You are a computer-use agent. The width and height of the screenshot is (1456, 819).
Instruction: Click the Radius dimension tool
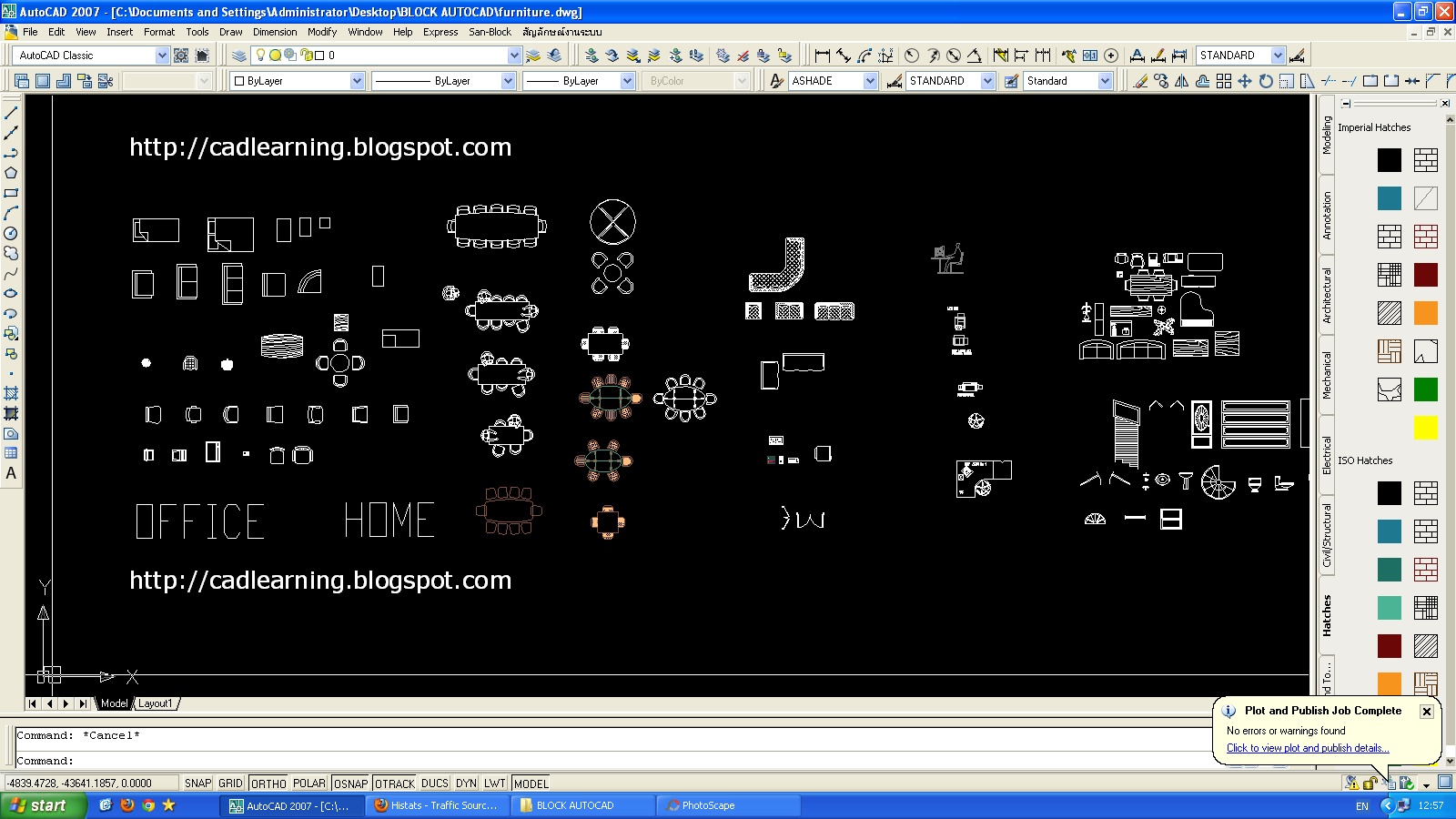click(912, 56)
